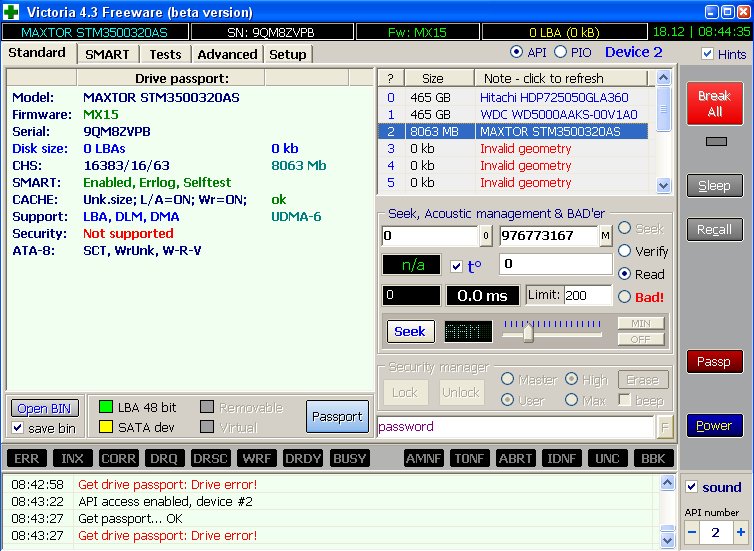Click the Passport button
Viewport: 754px width, 551px height.
pyautogui.click(x=337, y=416)
